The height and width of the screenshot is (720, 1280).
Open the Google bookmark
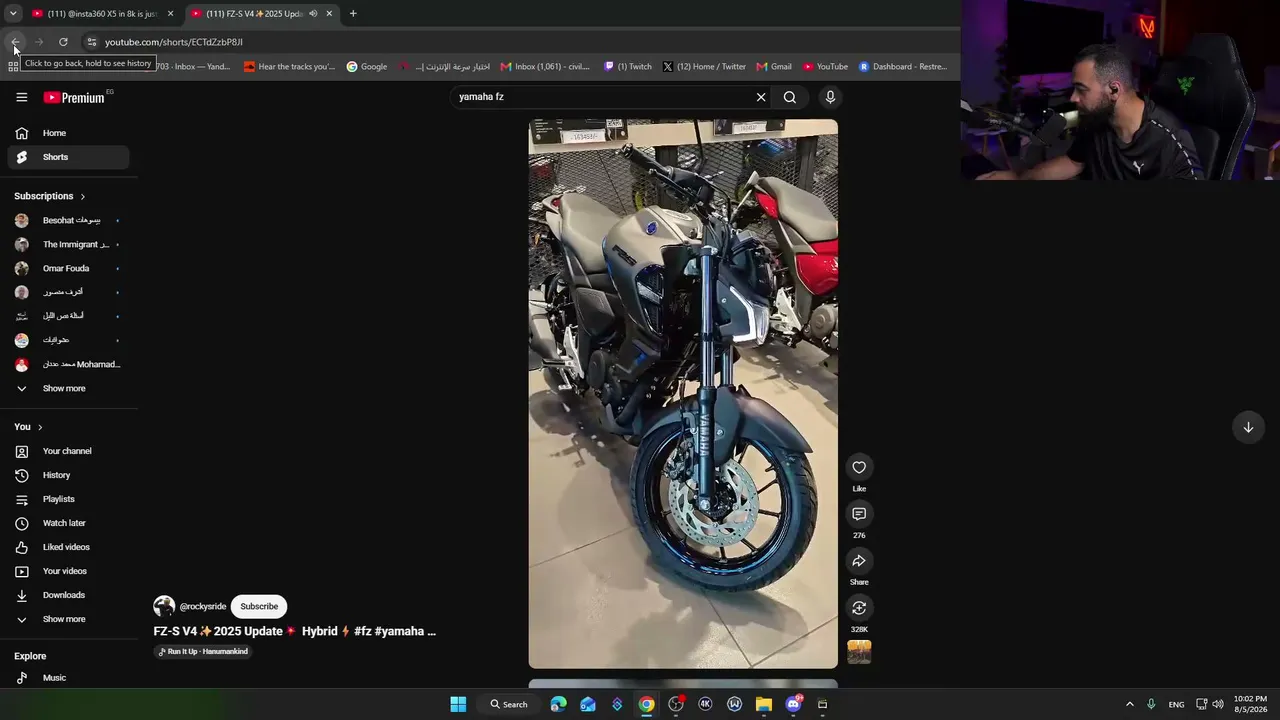pos(367,67)
